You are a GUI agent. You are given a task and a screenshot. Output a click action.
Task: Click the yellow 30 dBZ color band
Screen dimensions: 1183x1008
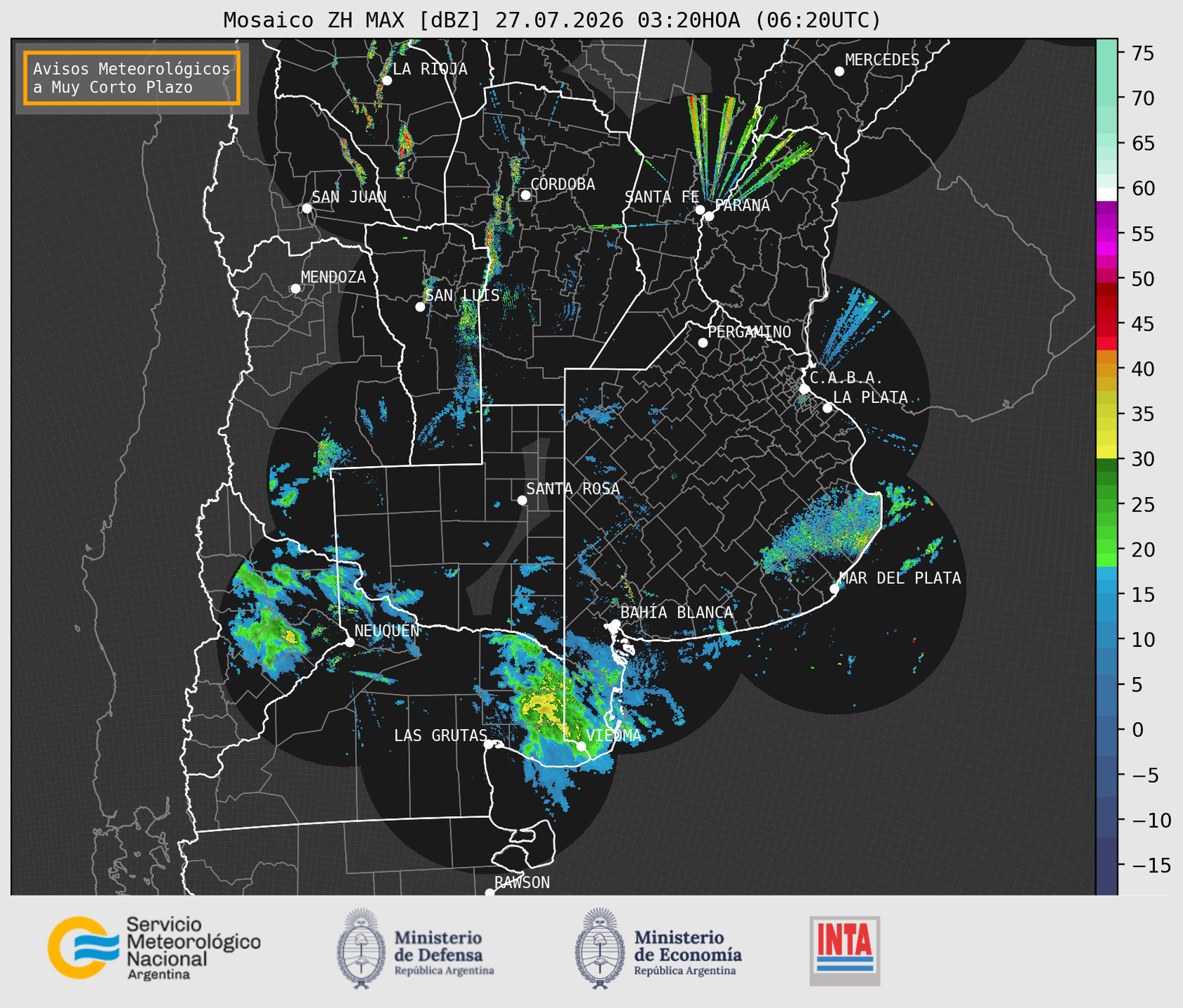(x=1106, y=451)
